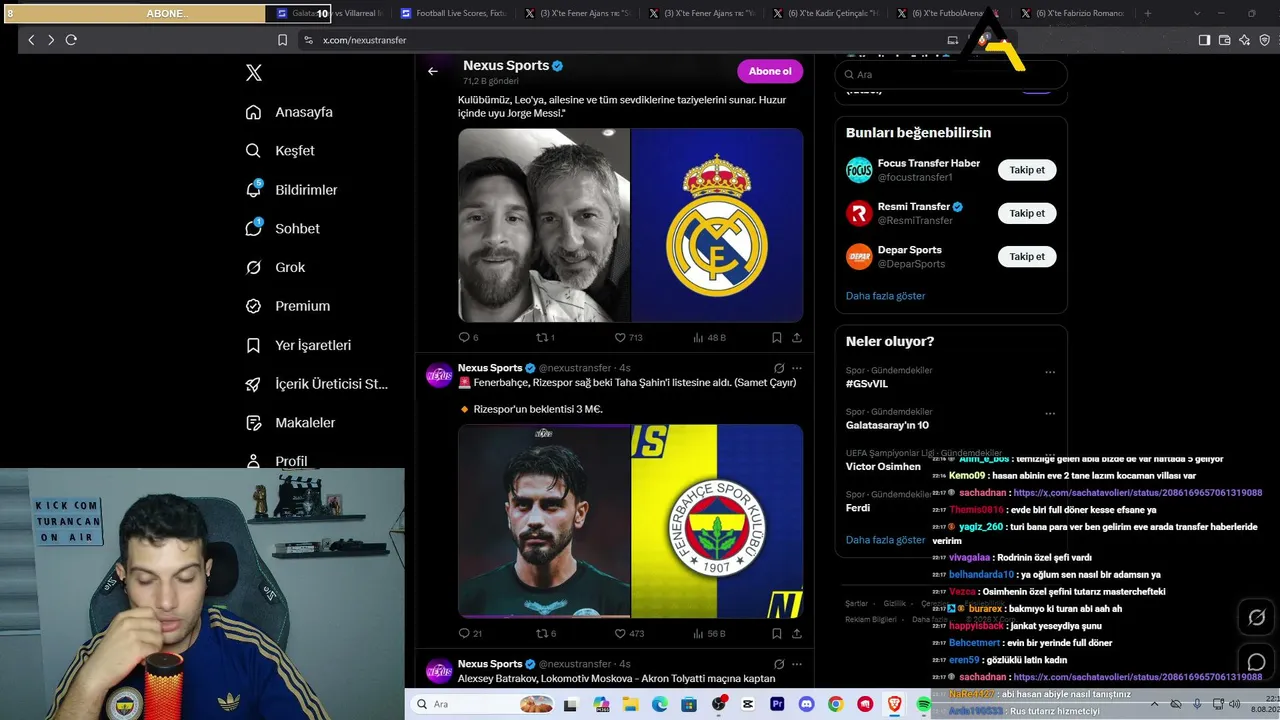The height and width of the screenshot is (720, 1280).
Task: Click the browser back button
Action: click(31, 40)
